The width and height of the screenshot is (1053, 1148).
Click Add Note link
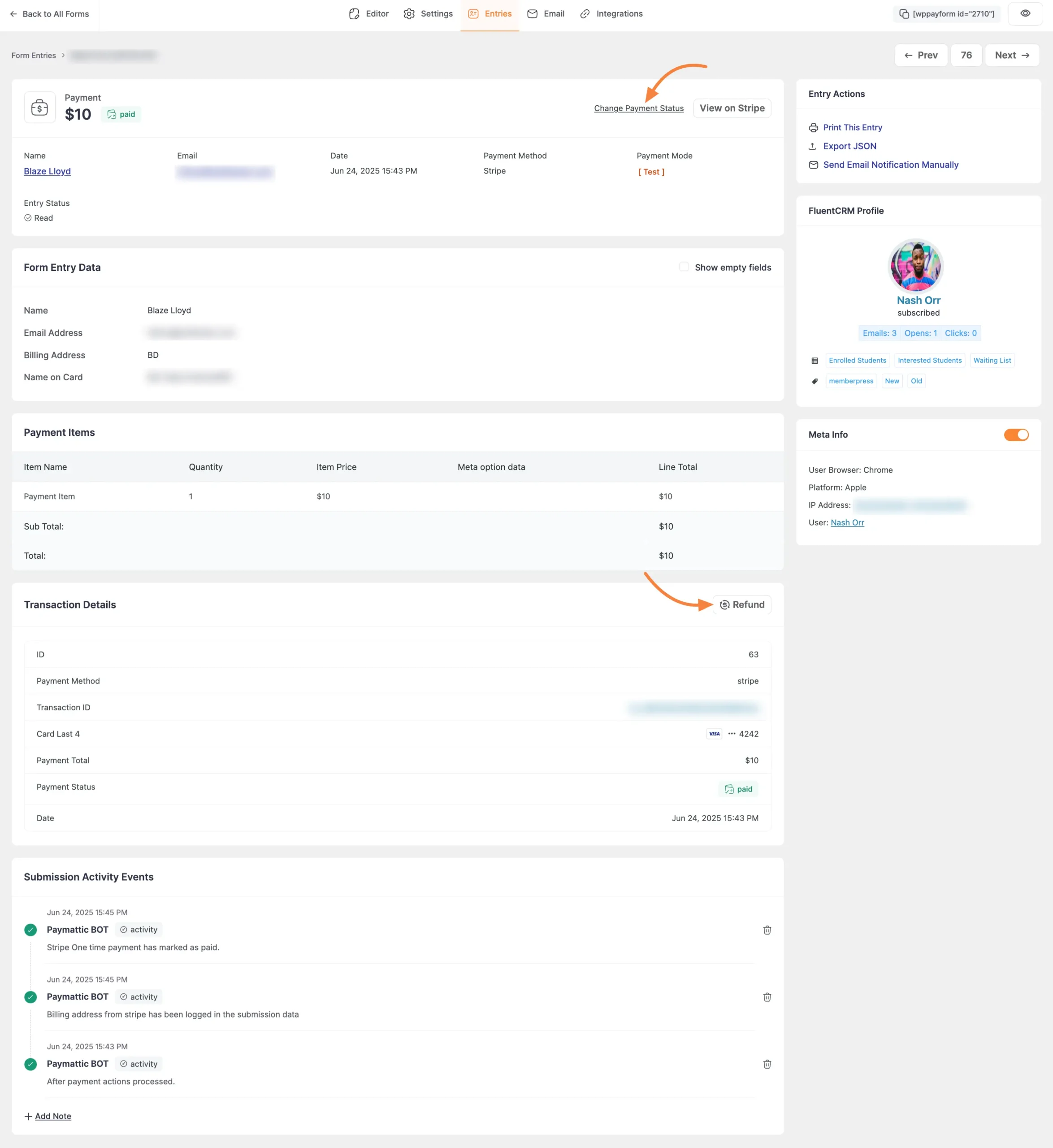click(53, 1116)
